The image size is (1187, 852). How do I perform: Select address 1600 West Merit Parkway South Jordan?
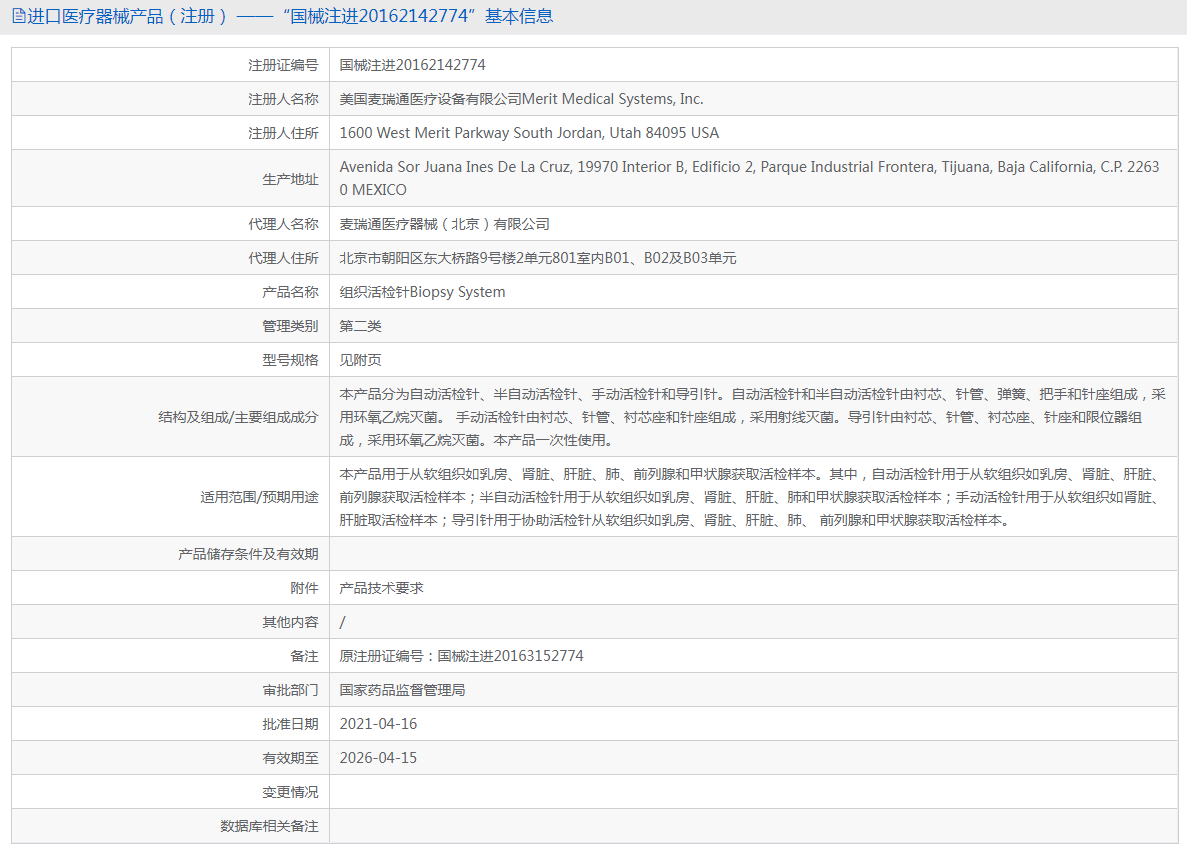tap(529, 133)
